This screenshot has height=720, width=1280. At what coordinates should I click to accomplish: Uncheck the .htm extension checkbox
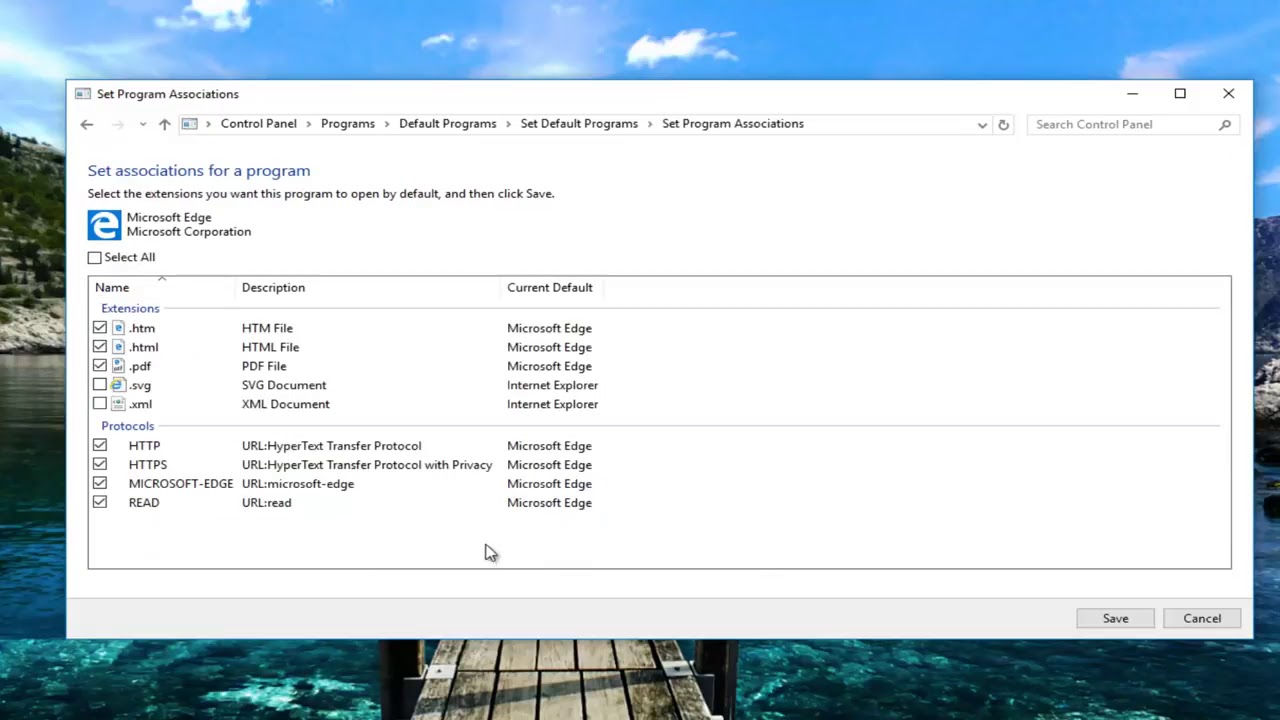[x=100, y=328]
